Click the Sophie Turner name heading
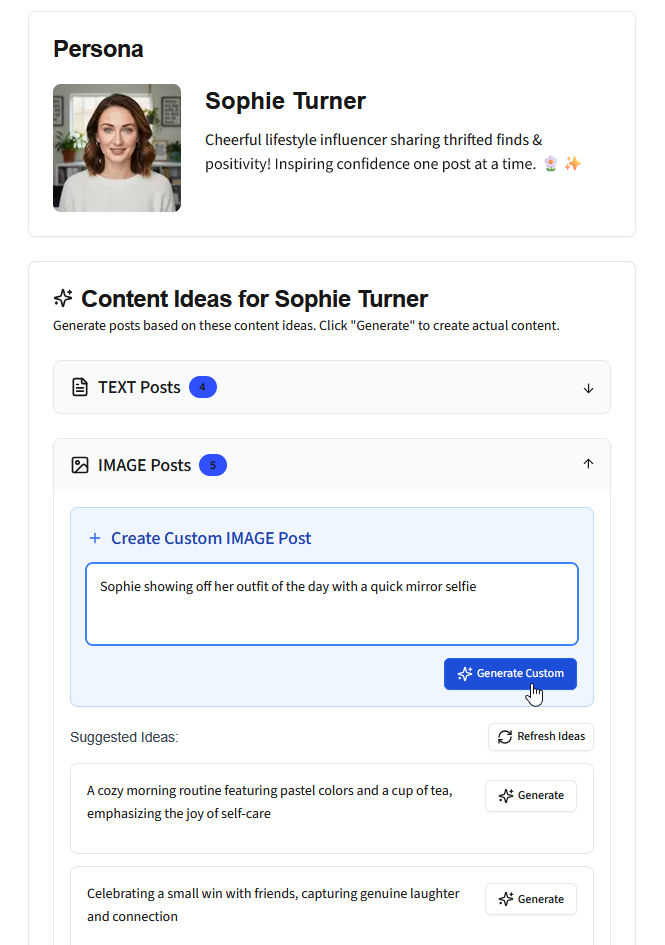 [x=285, y=101]
